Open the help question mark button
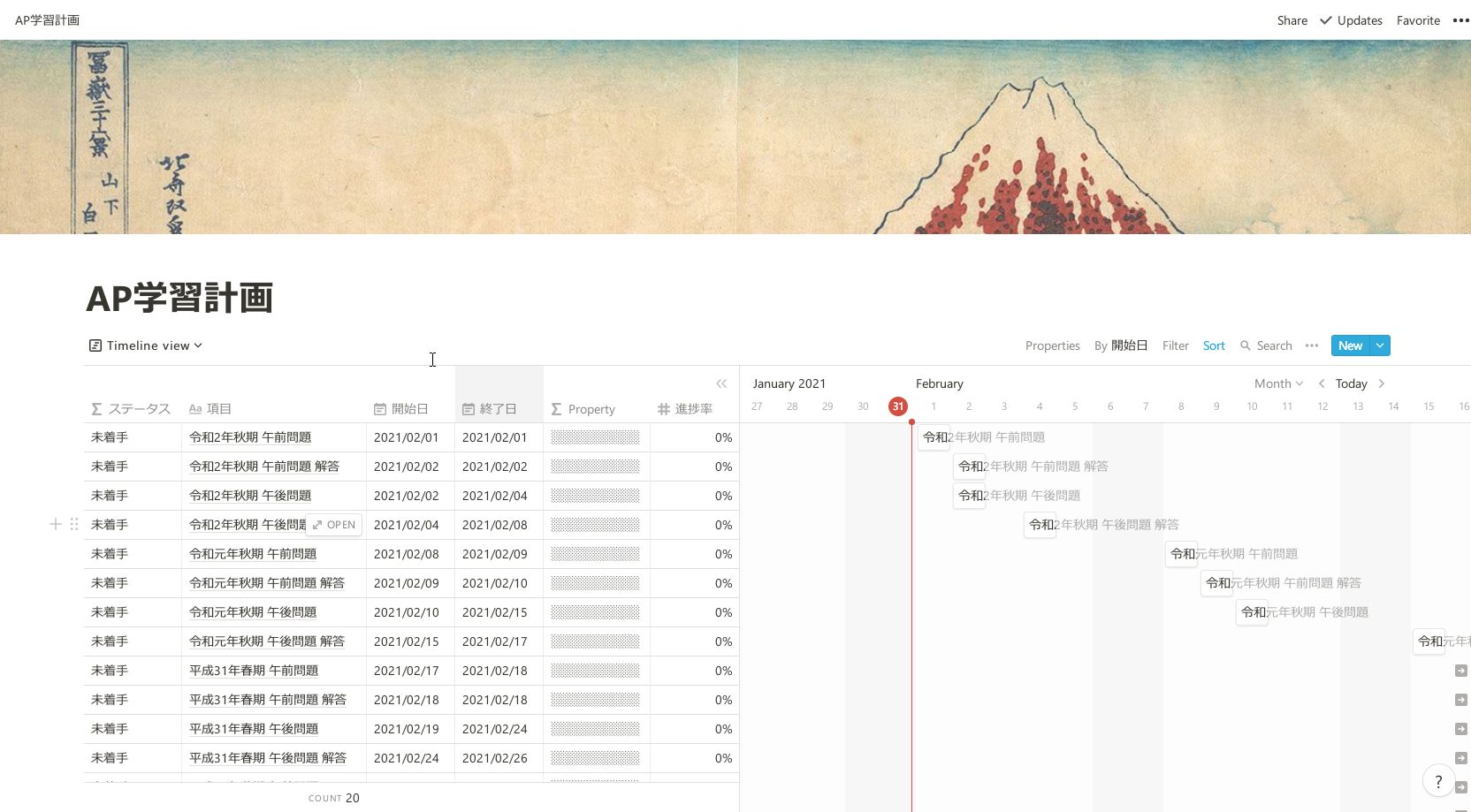Image resolution: width=1471 pixels, height=812 pixels. point(1438,781)
